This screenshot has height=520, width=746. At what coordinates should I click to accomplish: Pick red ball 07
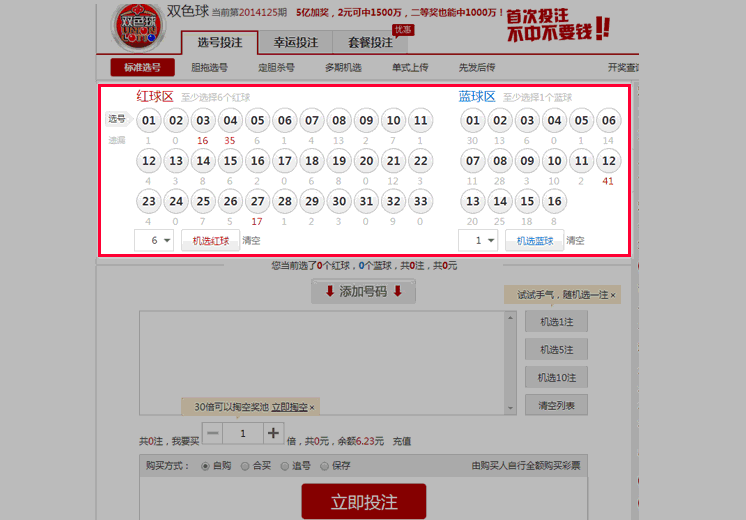click(312, 120)
